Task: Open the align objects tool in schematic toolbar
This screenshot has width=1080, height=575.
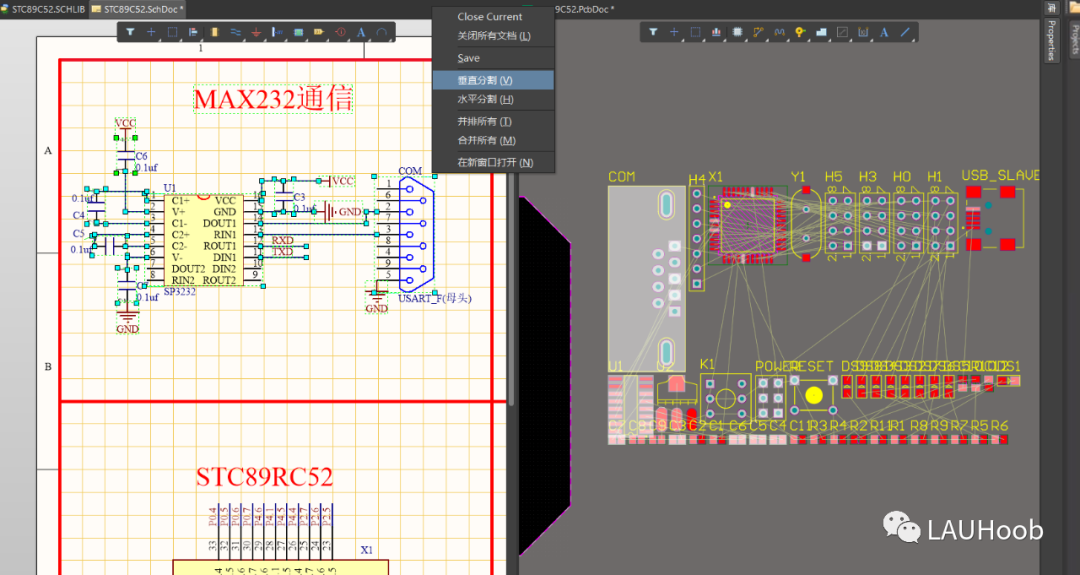Action: coord(193,32)
